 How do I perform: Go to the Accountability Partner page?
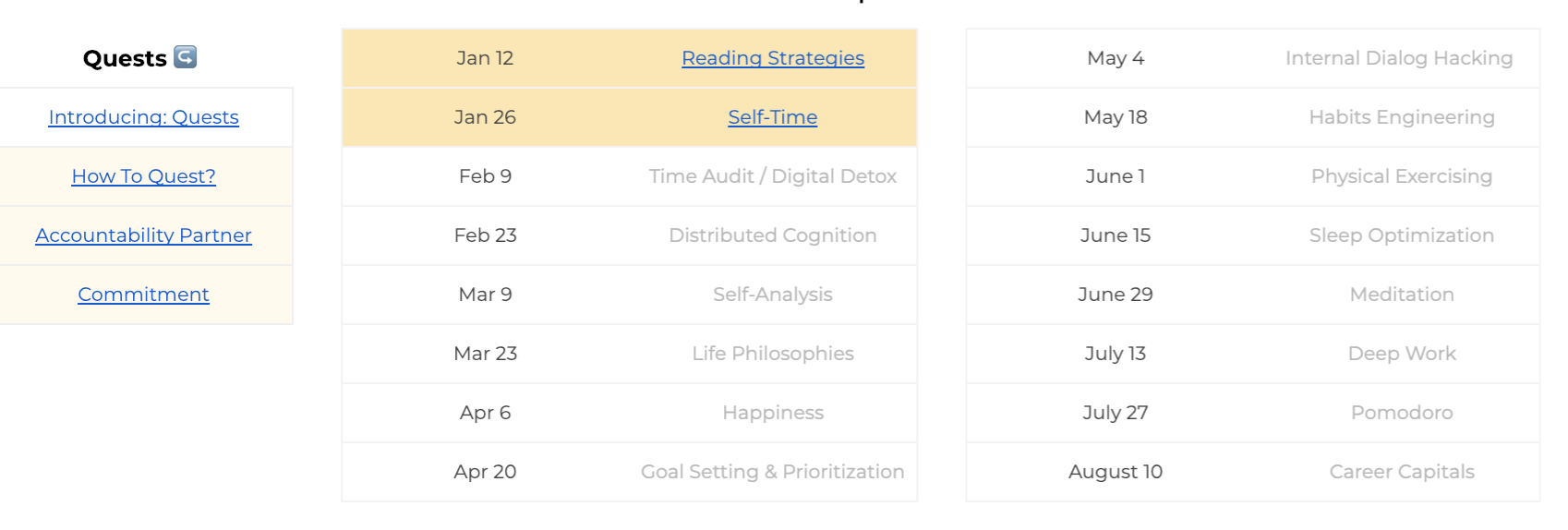pyautogui.click(x=143, y=235)
